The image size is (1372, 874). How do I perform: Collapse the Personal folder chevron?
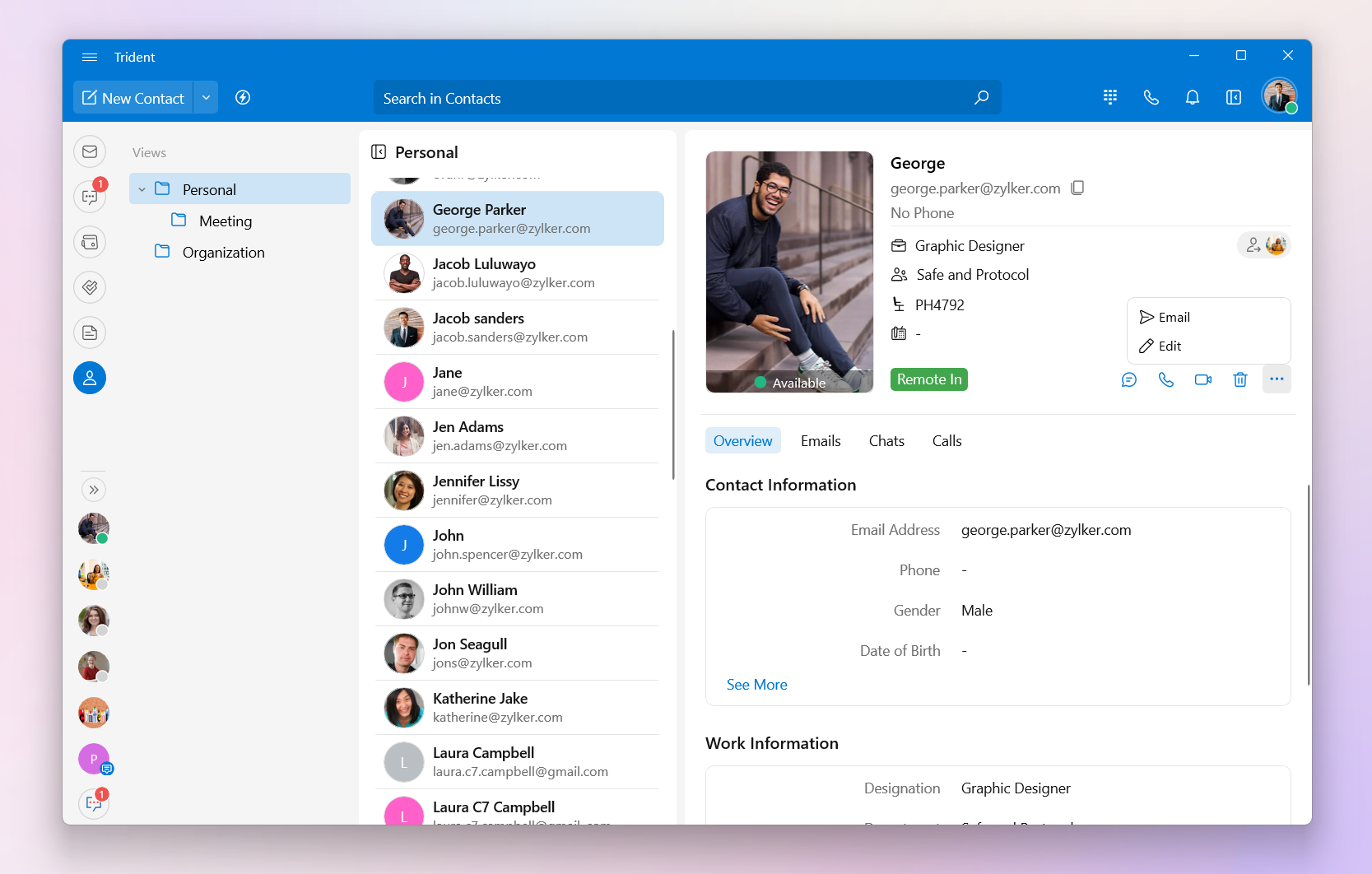[x=142, y=189]
